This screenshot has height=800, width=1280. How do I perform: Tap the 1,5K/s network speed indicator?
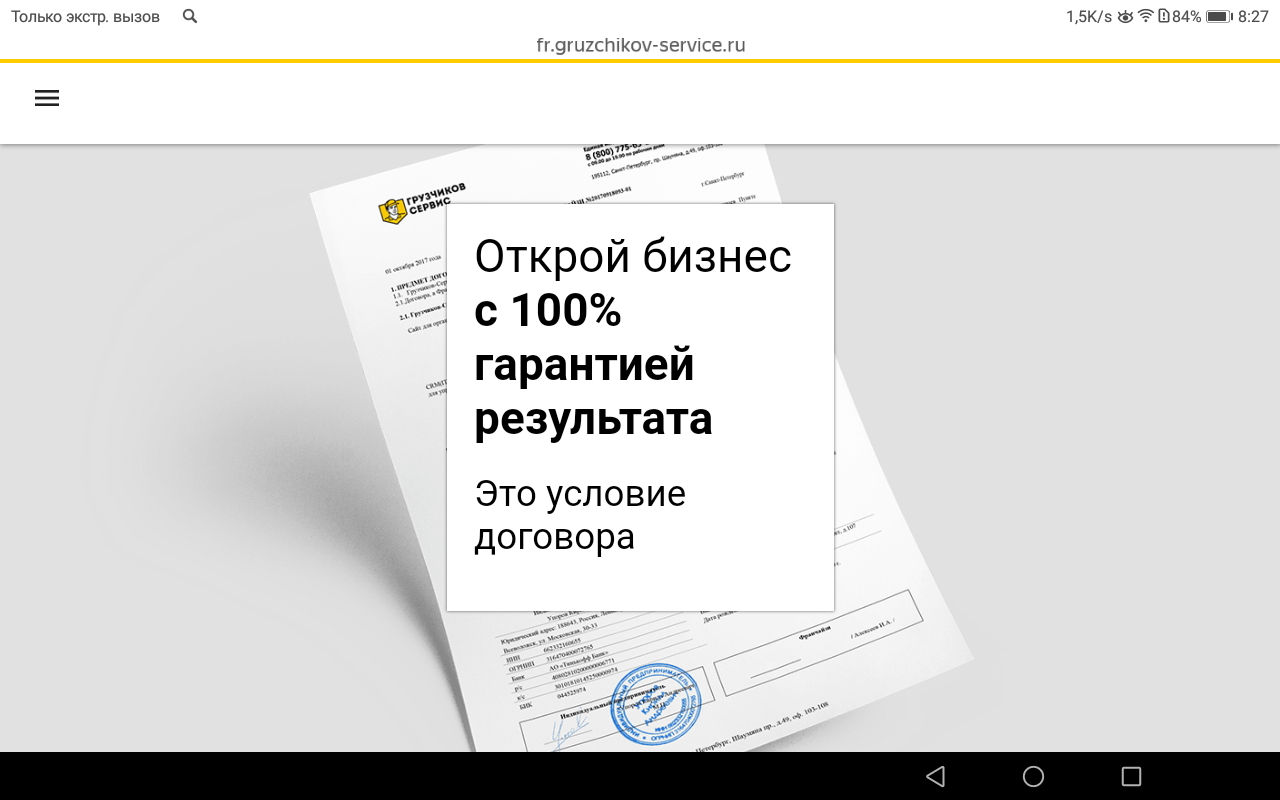1089,16
